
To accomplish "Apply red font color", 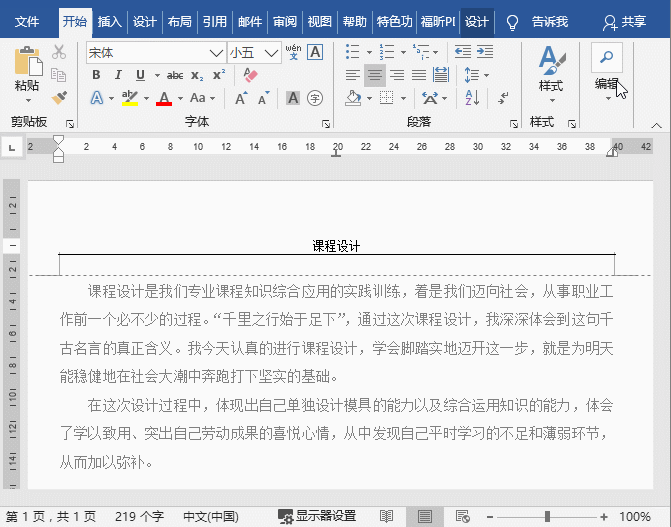I will coord(164,98).
